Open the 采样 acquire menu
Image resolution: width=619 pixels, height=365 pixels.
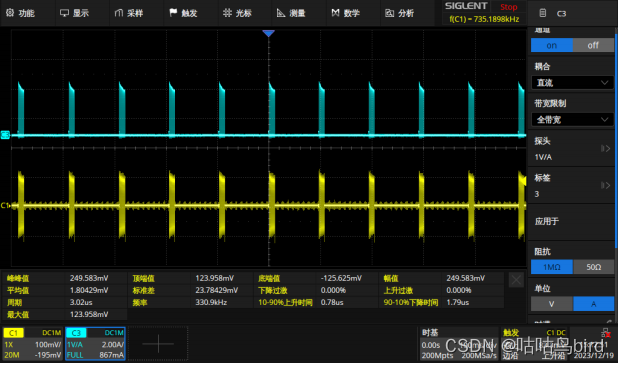pyautogui.click(x=129, y=13)
